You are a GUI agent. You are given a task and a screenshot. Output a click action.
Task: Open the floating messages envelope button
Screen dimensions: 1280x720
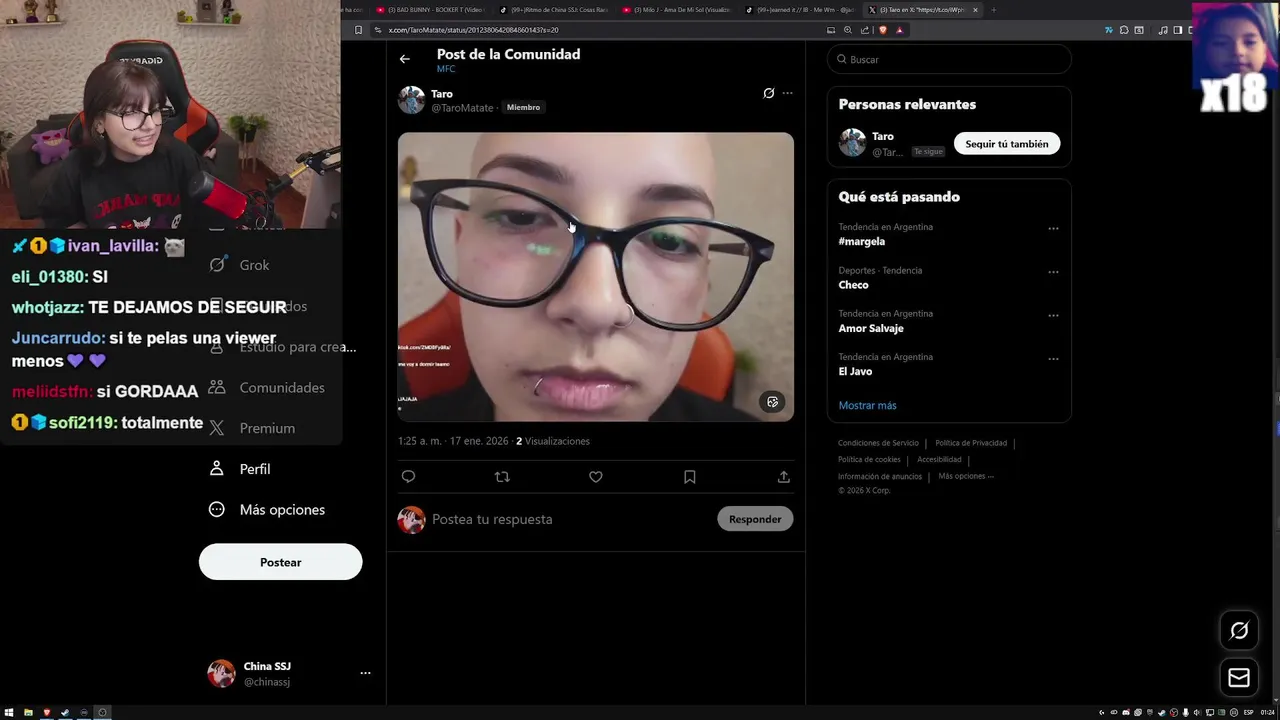[1239, 678]
